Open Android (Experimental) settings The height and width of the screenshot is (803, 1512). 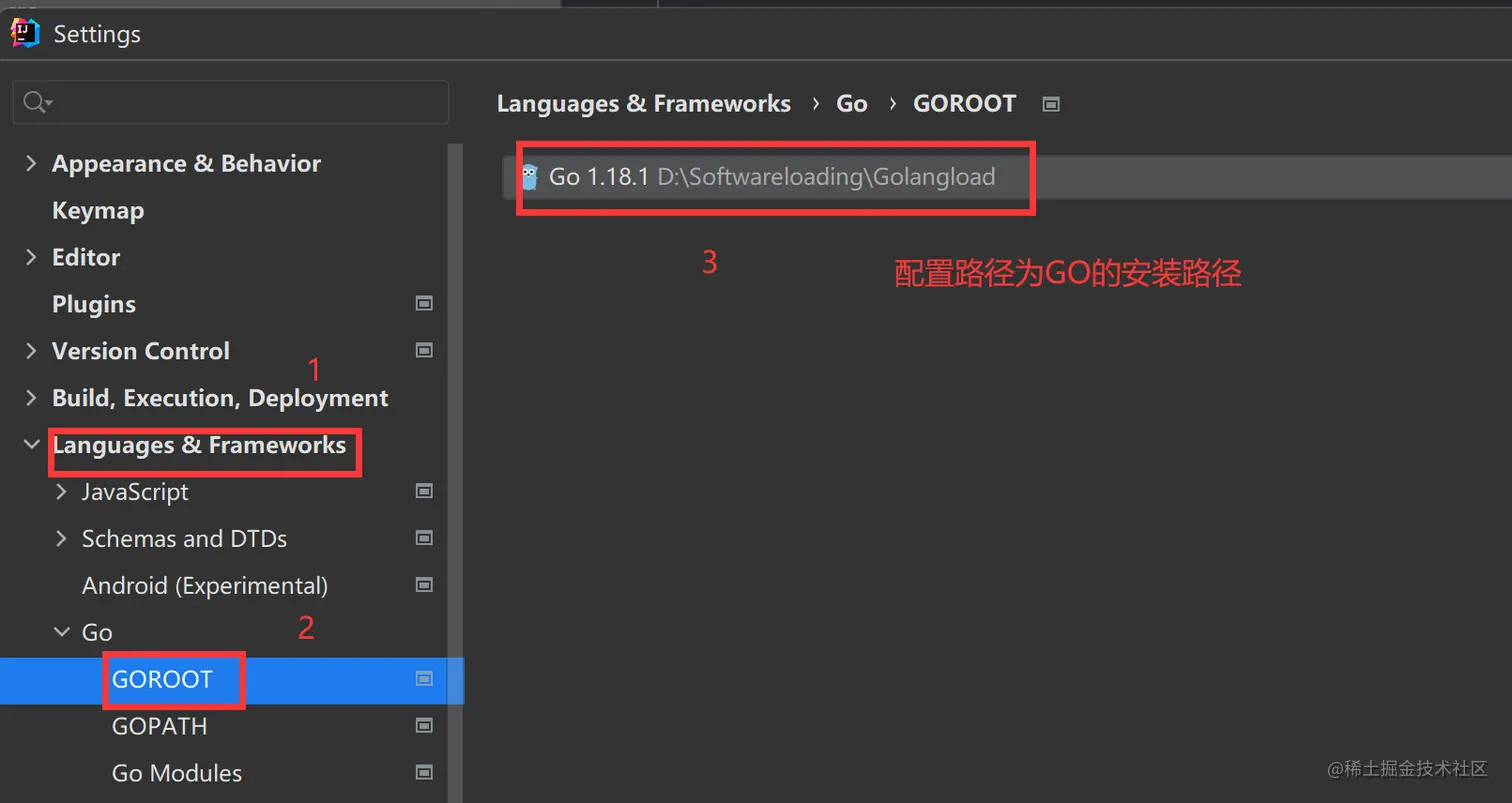205,586
